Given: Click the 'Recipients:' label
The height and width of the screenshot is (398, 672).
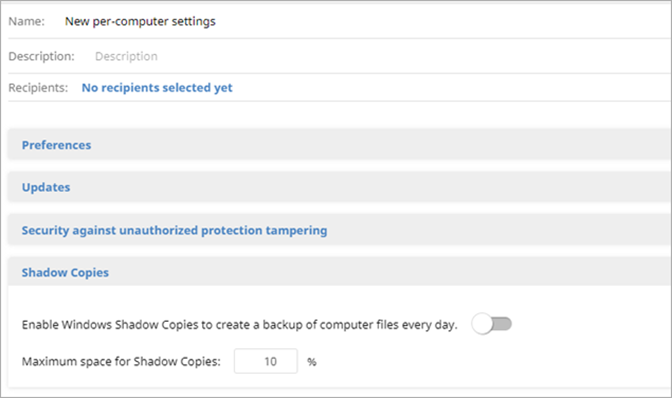Looking at the screenshot, I should click(38, 87).
